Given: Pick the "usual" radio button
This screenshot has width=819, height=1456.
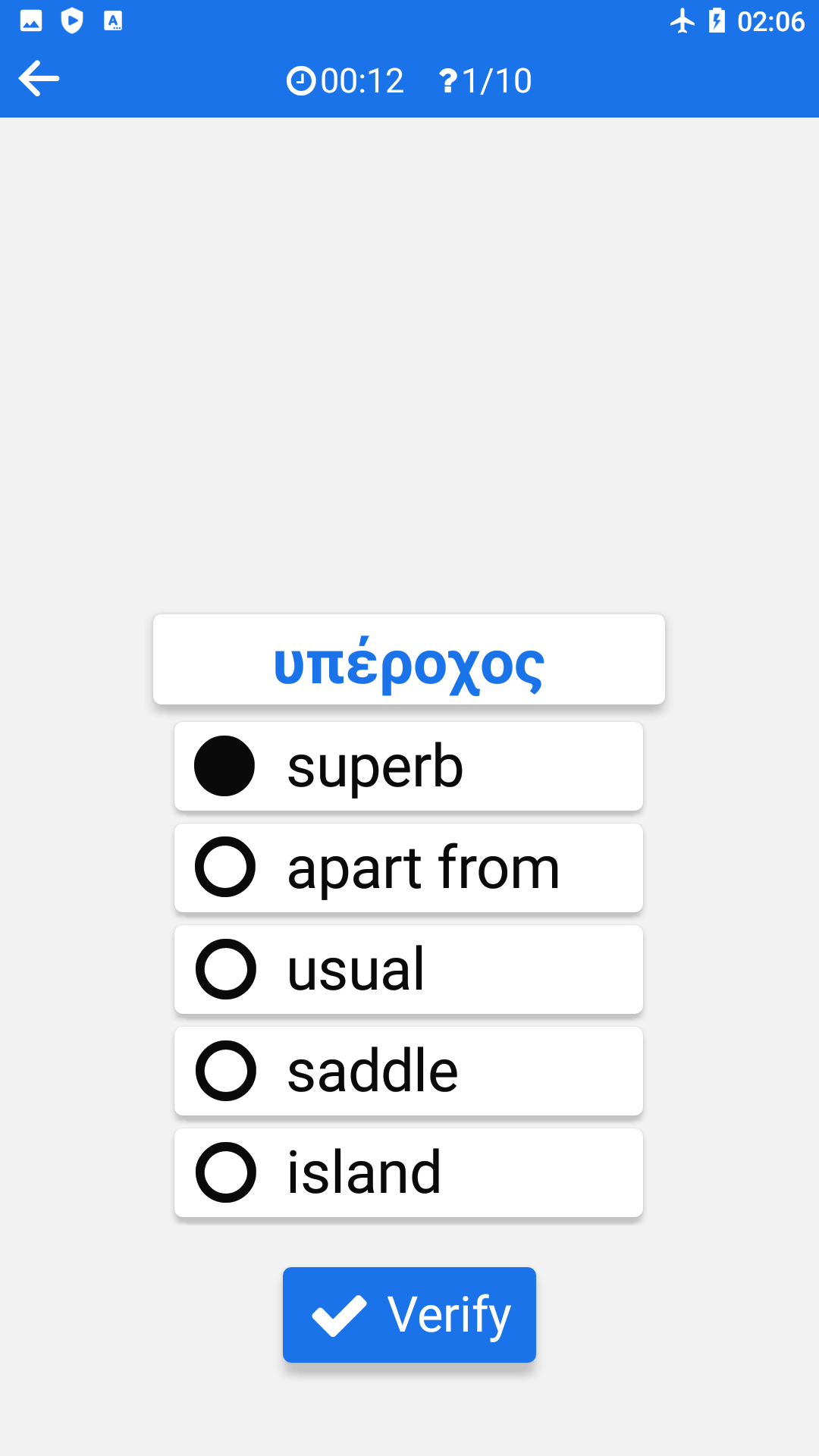Looking at the screenshot, I should click(225, 969).
